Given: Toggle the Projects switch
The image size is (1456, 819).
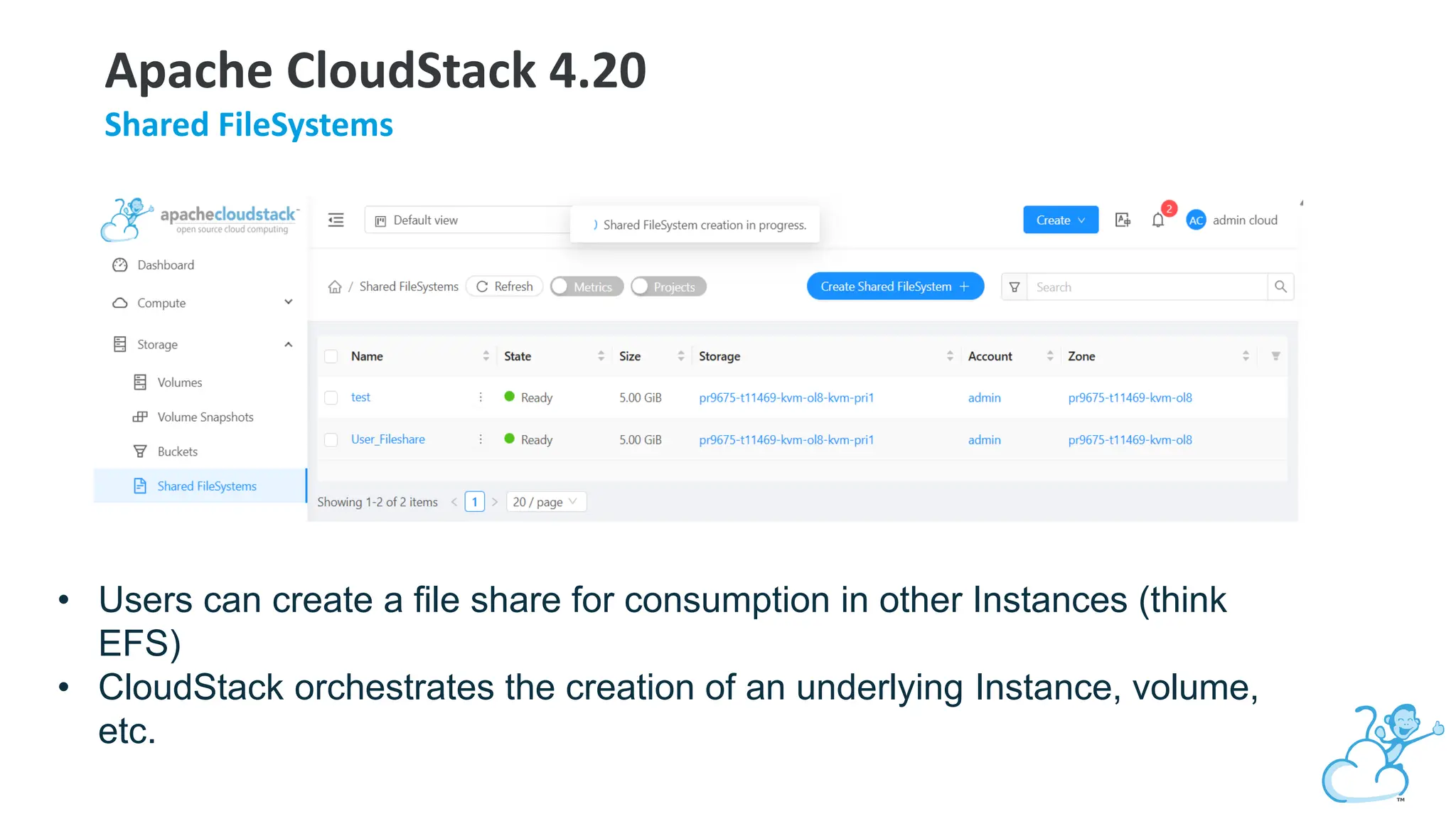Looking at the screenshot, I should point(668,287).
